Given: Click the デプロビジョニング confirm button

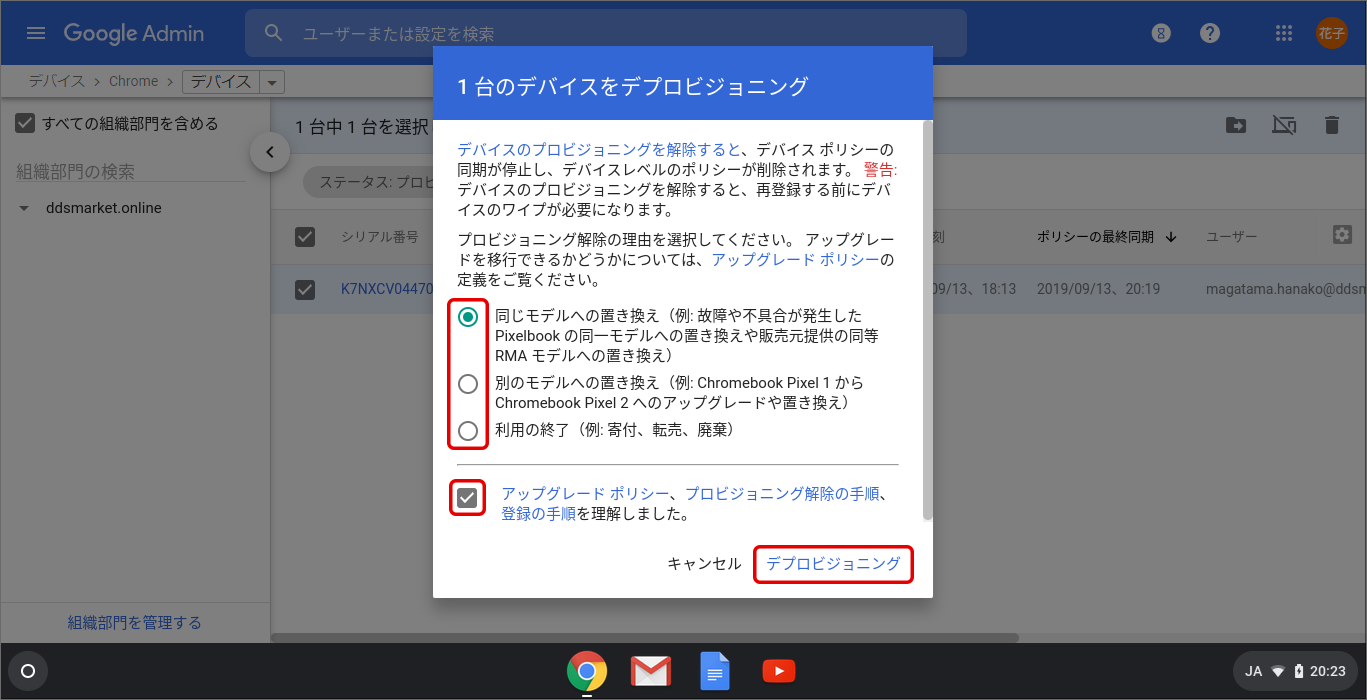Looking at the screenshot, I should 833,564.
